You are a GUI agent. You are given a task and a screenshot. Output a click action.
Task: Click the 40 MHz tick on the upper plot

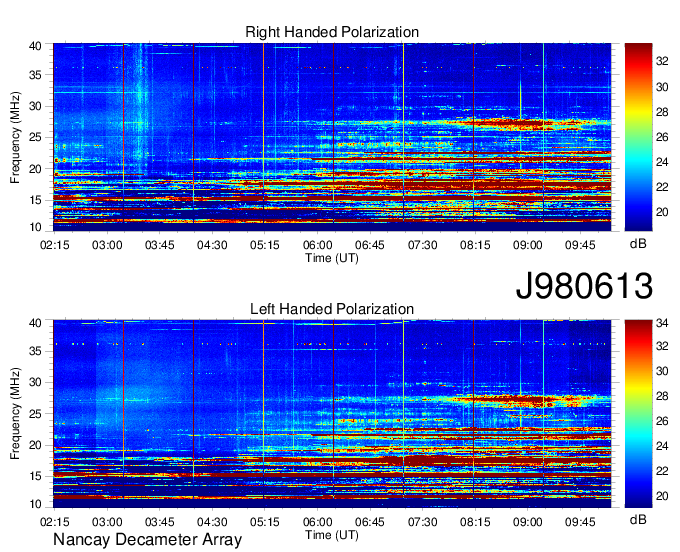point(35,46)
